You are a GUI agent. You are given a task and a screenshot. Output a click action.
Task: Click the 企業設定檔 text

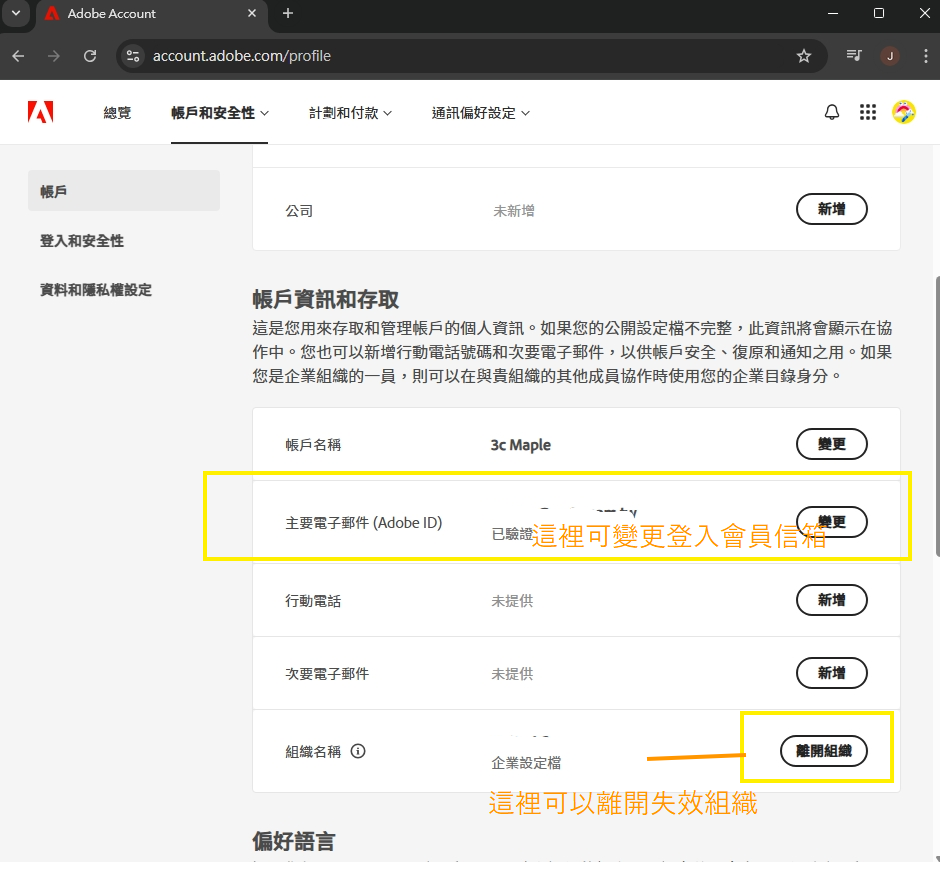tap(526, 763)
